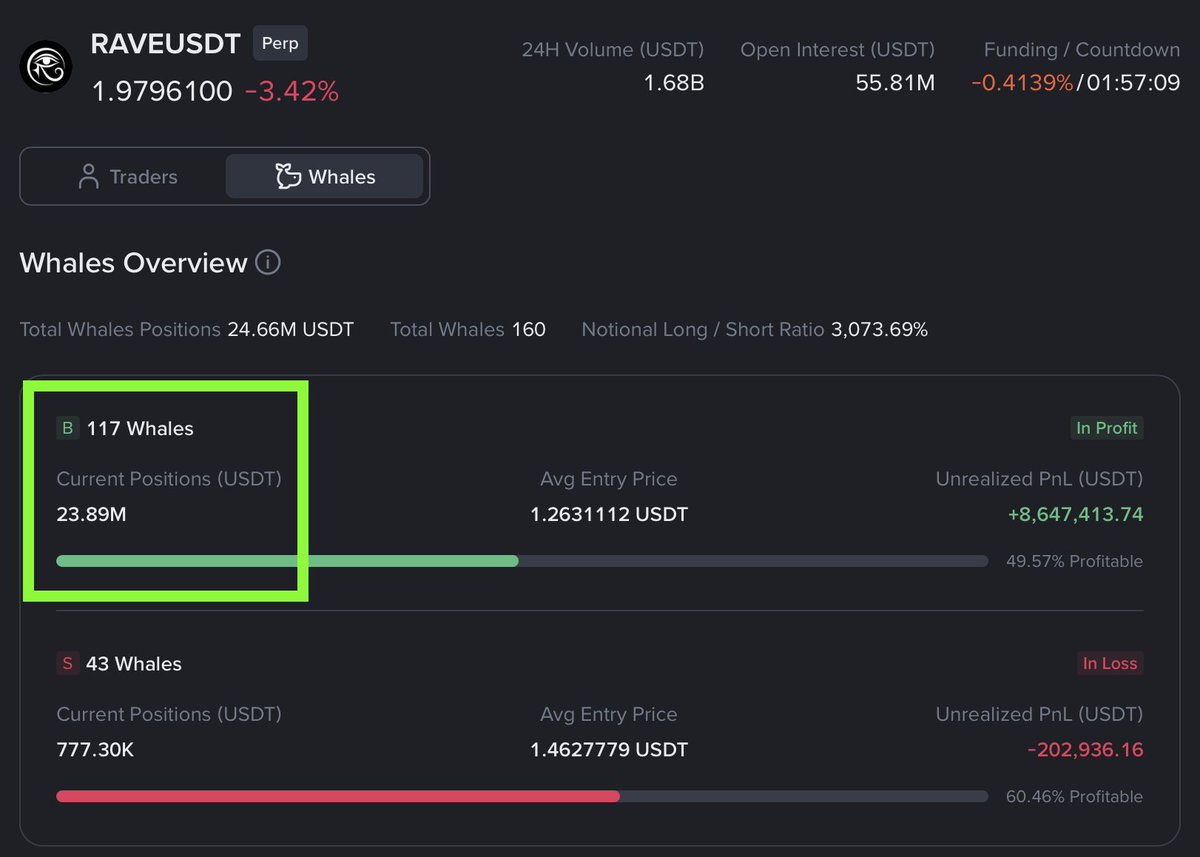Click the Notional Long / Short Ratio label
This screenshot has width=1200, height=857.
click(x=703, y=329)
